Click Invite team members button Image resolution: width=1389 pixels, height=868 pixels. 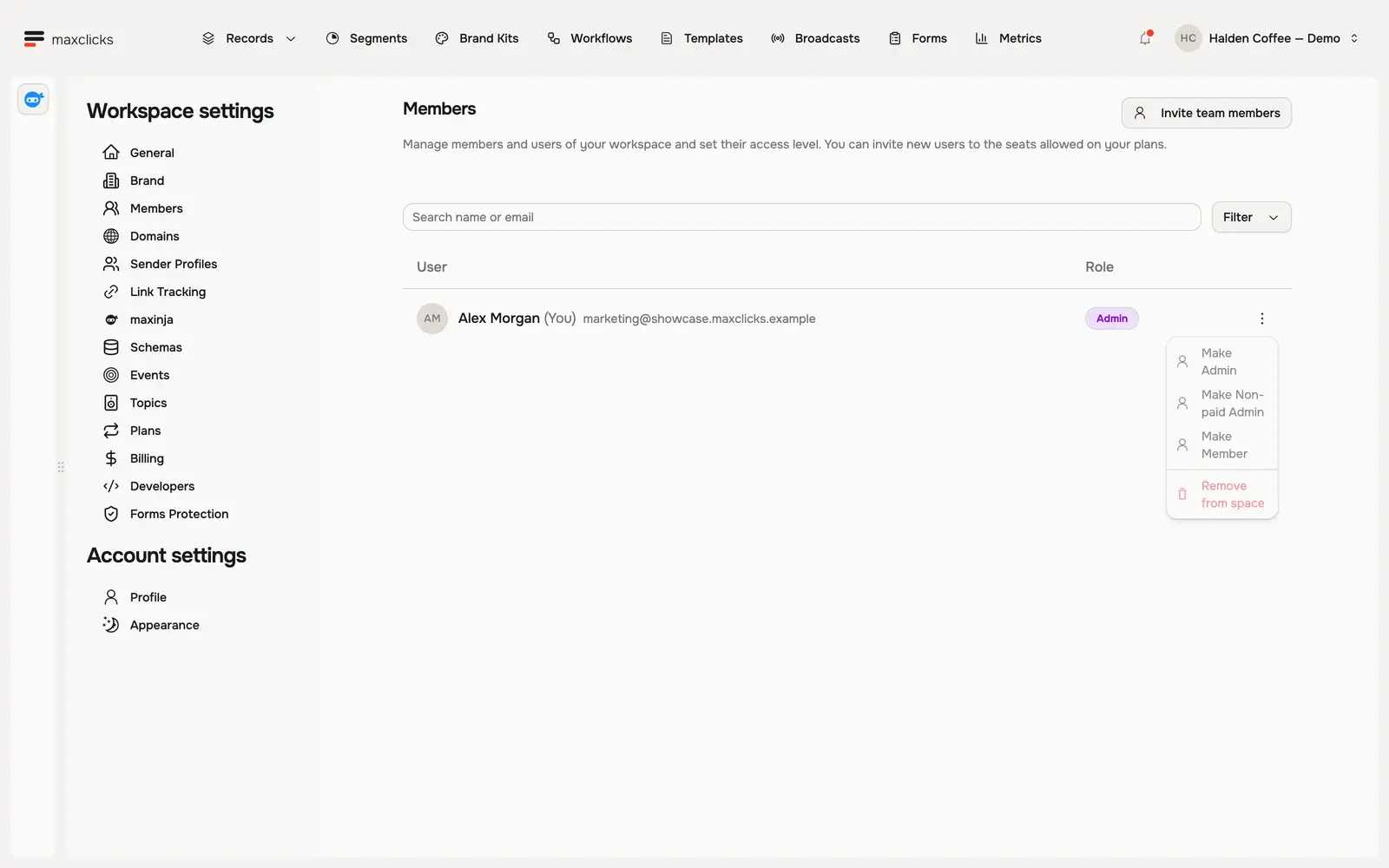1206,113
